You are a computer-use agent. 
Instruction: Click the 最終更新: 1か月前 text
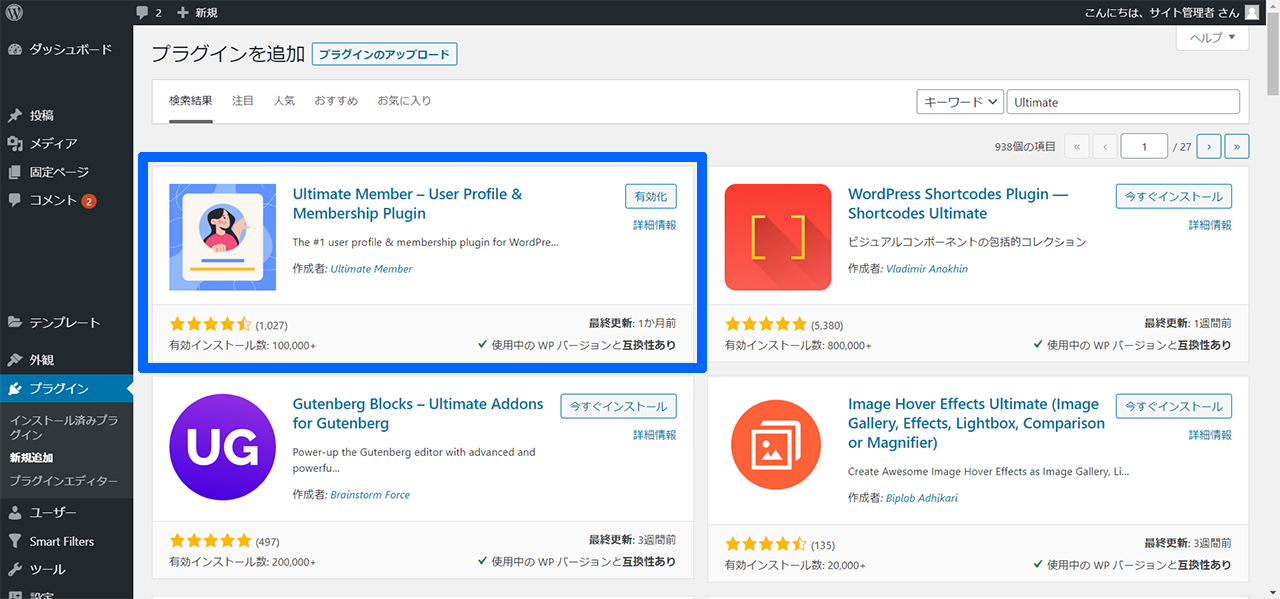click(x=632, y=324)
